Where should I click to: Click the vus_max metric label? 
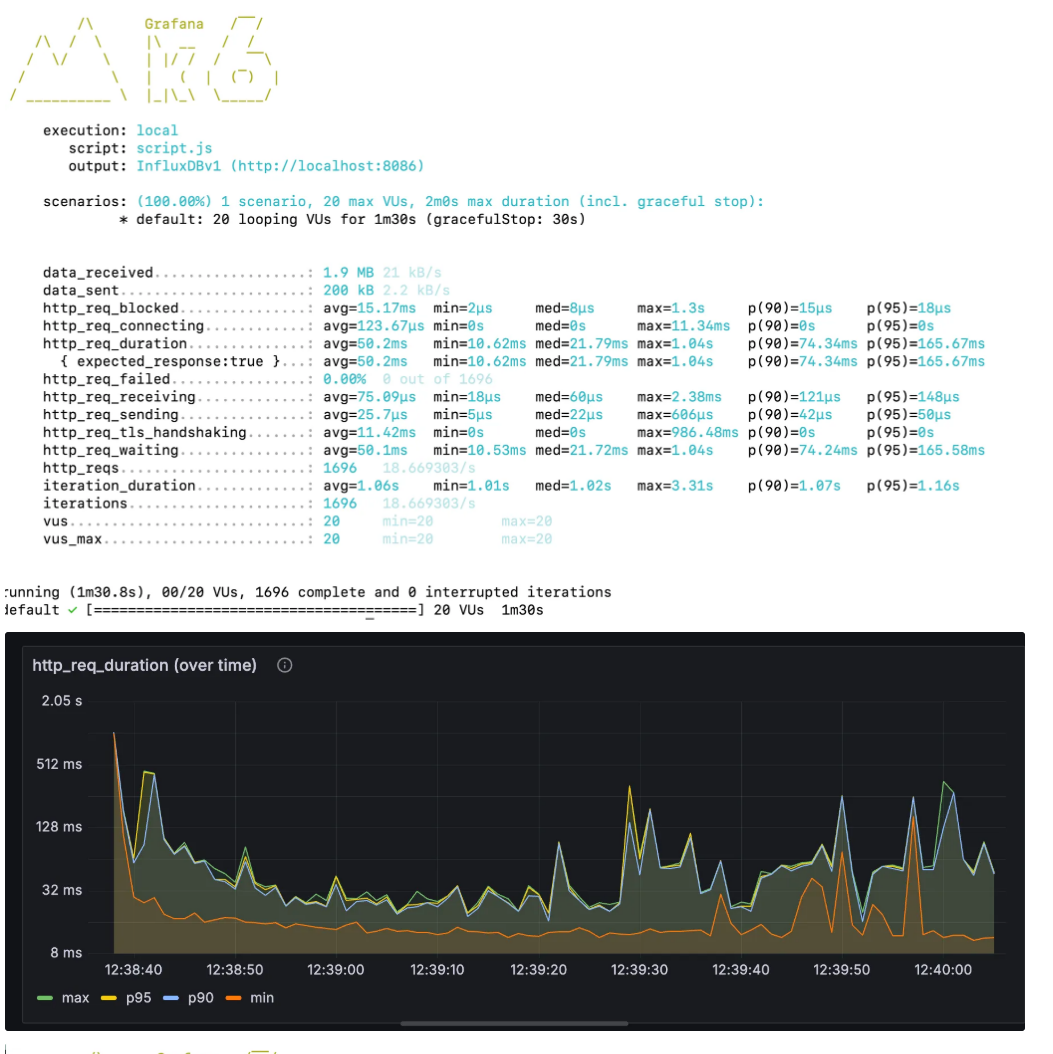point(72,539)
